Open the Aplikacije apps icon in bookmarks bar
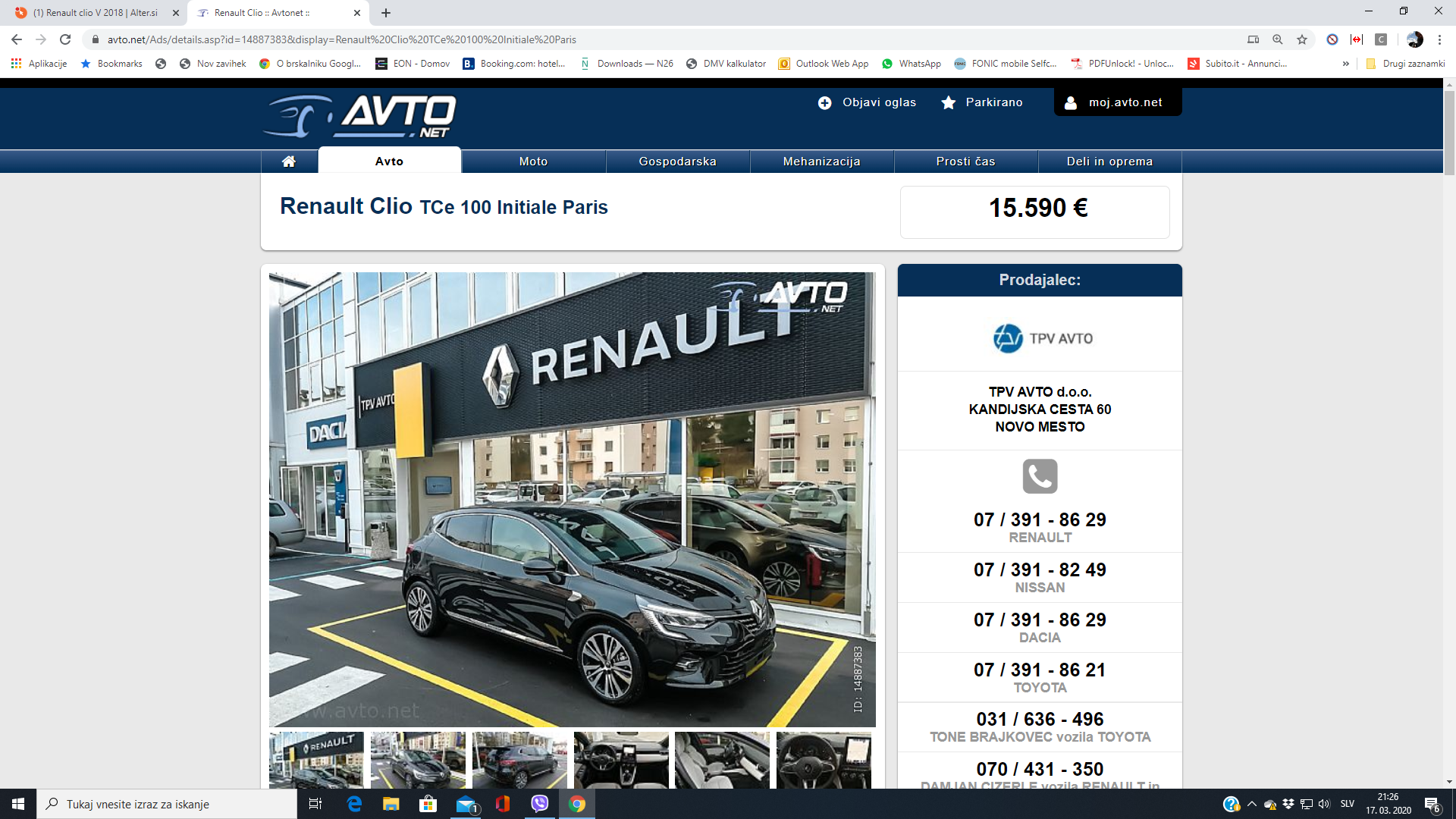The height and width of the screenshot is (819, 1456). click(x=16, y=64)
